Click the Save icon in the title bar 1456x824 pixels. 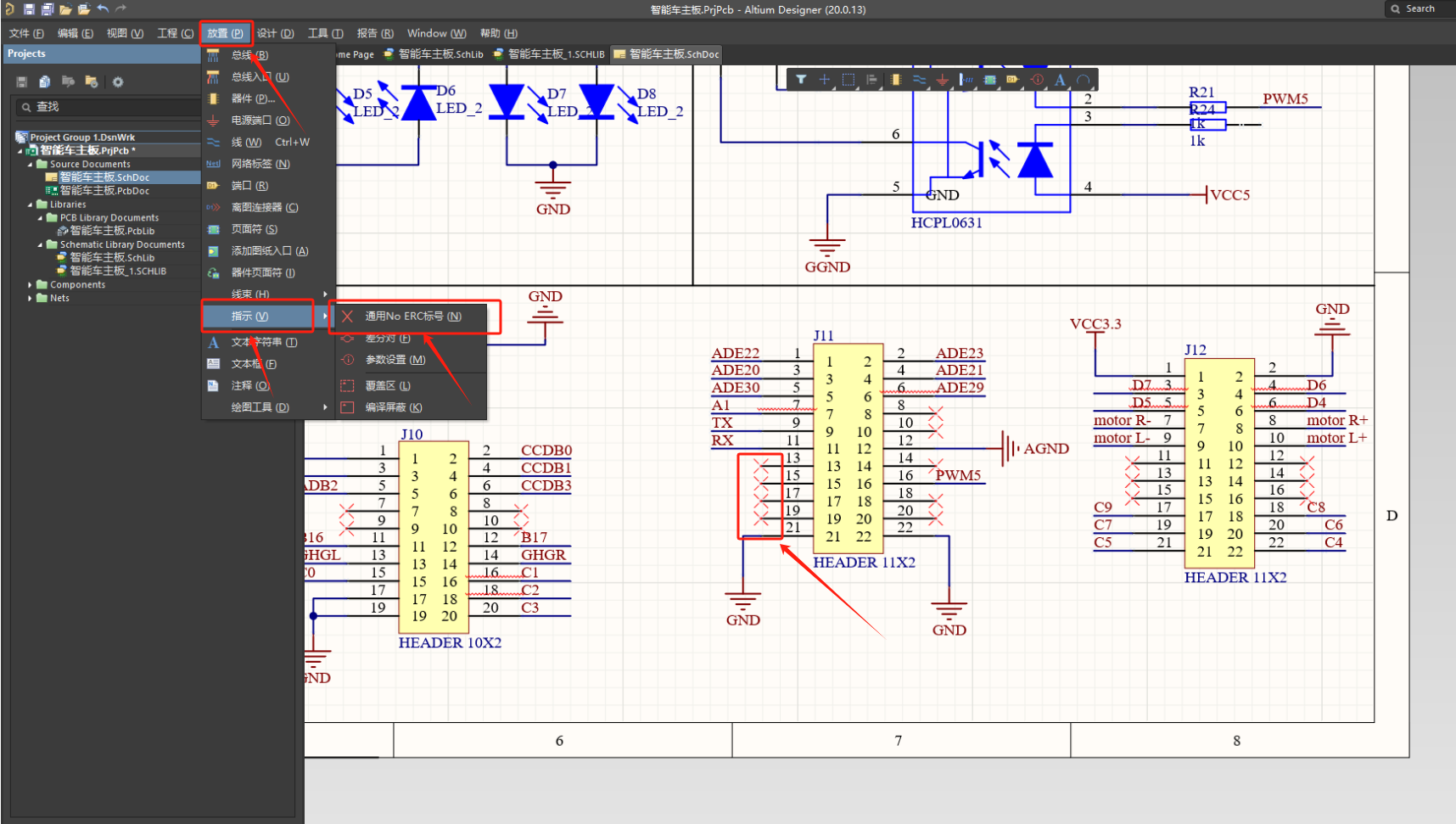click(29, 9)
